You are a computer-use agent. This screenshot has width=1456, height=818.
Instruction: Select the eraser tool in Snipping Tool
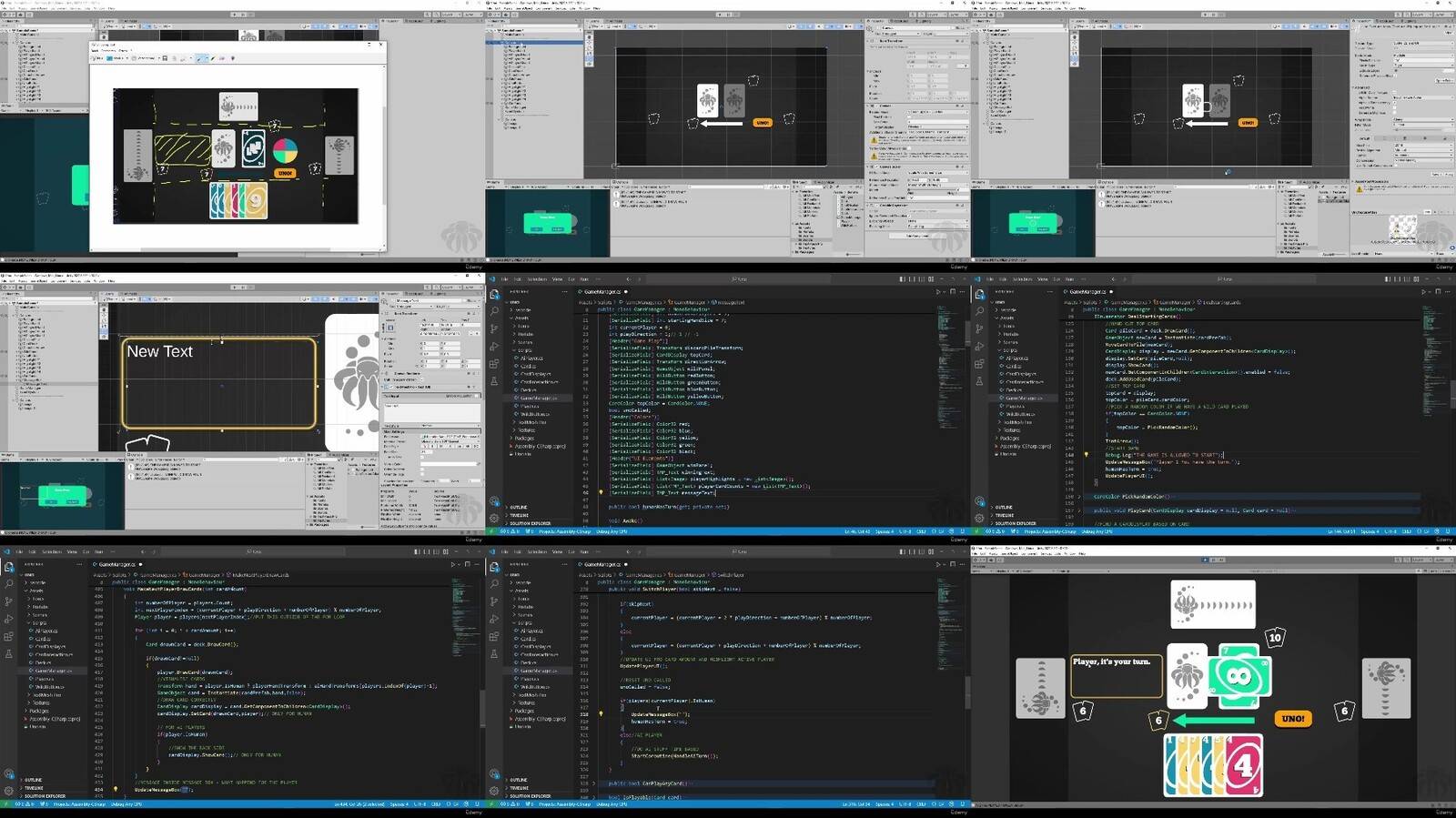(222, 58)
